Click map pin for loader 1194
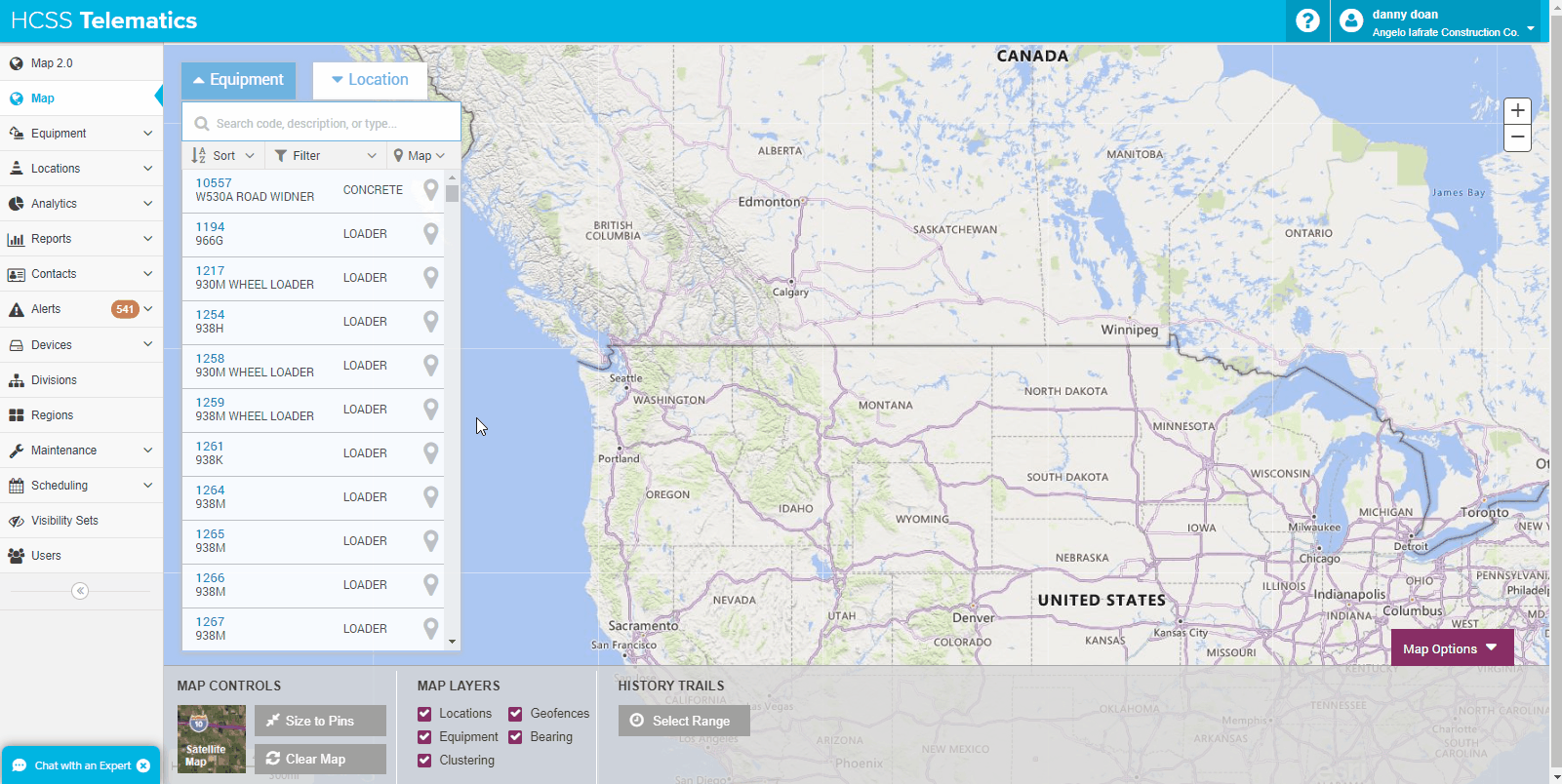Image resolution: width=1562 pixels, height=784 pixels. tap(430, 234)
